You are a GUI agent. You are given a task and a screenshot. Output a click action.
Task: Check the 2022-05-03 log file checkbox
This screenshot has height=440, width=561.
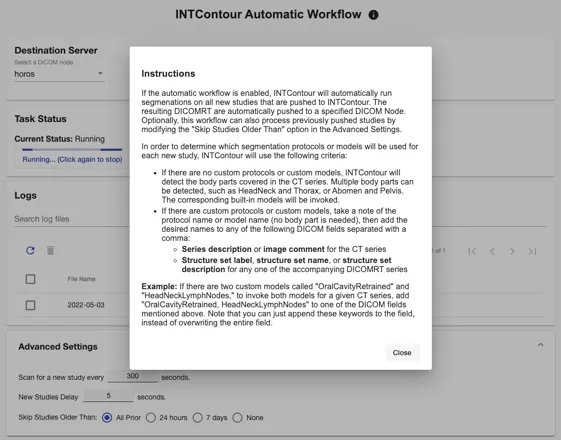[x=30, y=305]
